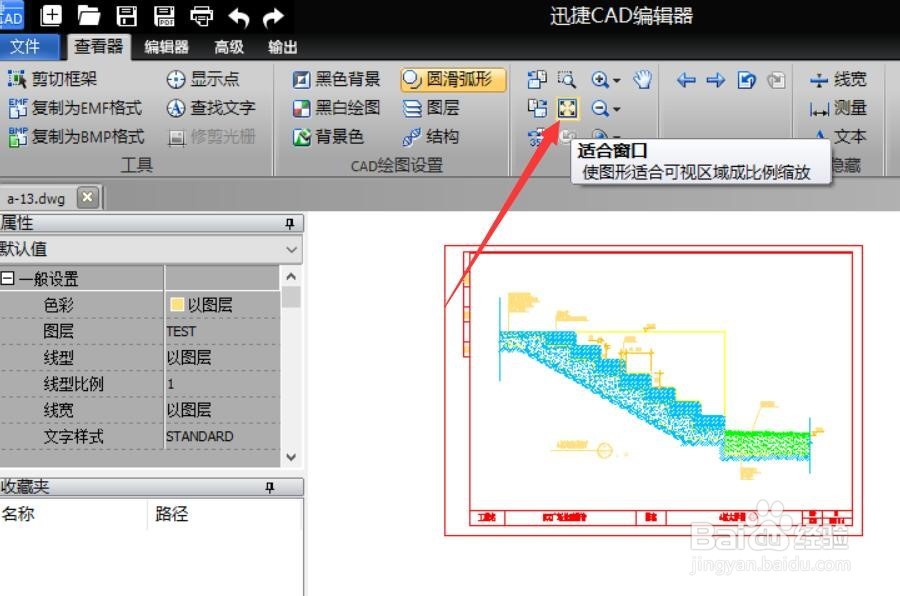Click the zoom in magnifier icon
This screenshot has height=596, width=900.
coord(600,79)
